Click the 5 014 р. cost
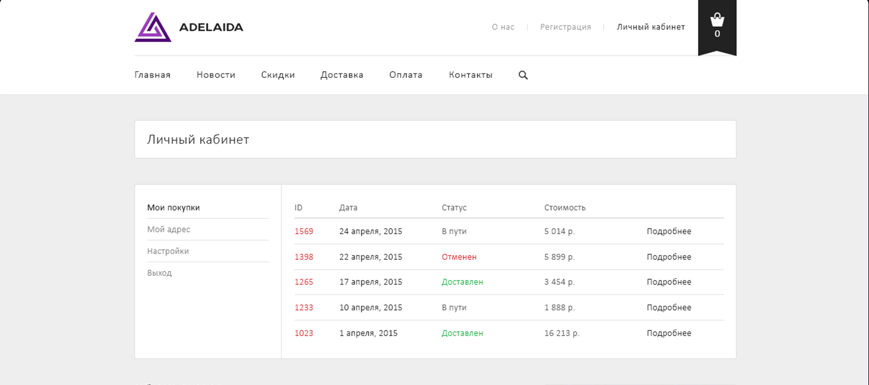The height and width of the screenshot is (385, 869). click(560, 232)
